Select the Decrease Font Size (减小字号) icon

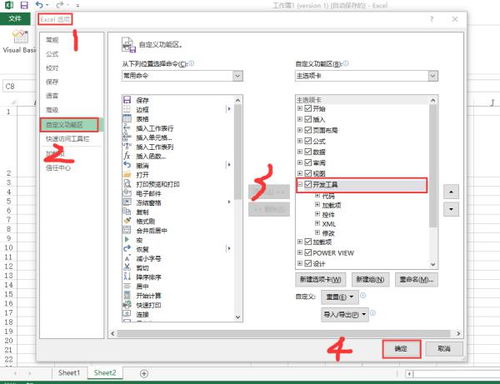[x=127, y=258]
